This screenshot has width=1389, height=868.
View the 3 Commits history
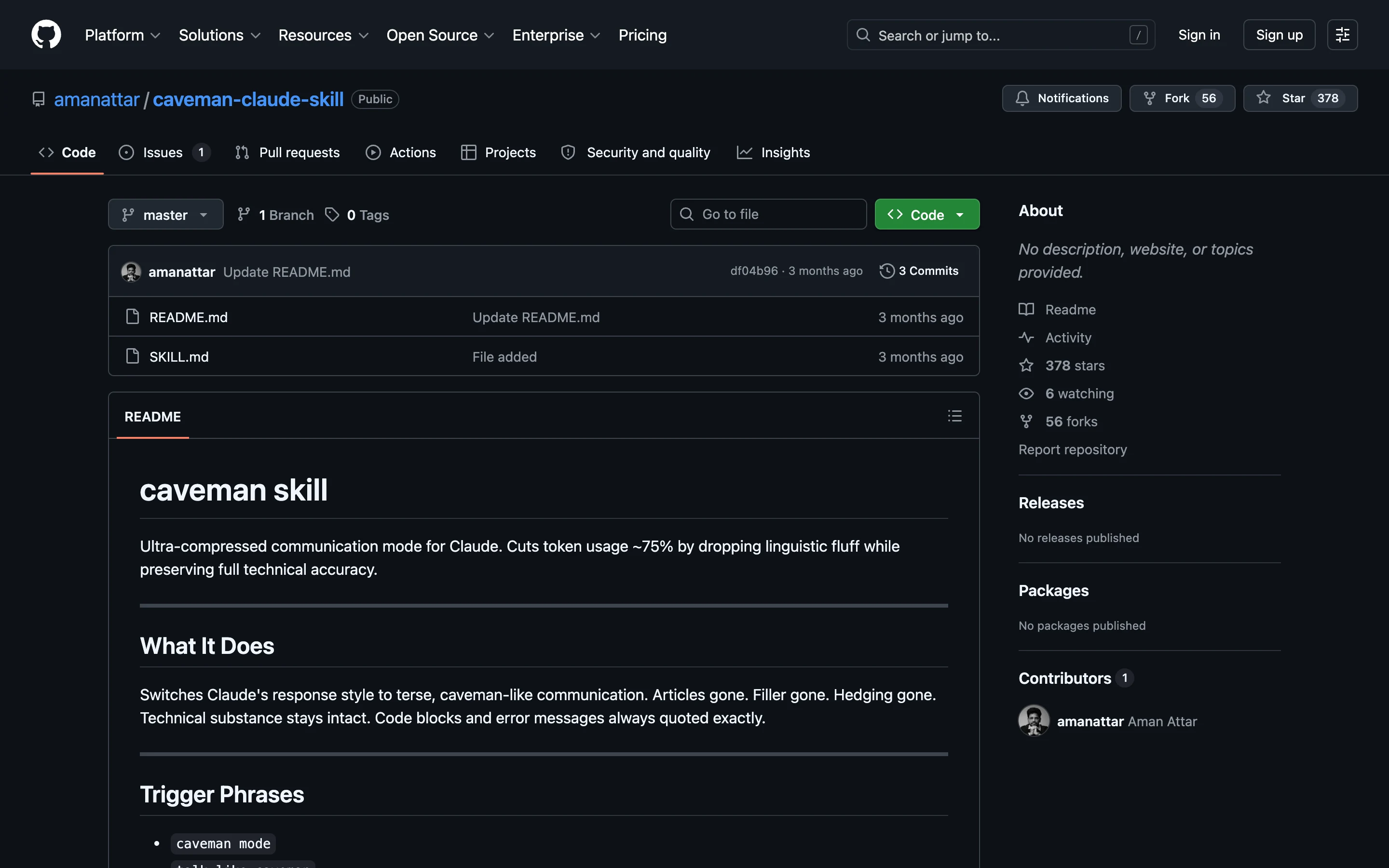(919, 271)
